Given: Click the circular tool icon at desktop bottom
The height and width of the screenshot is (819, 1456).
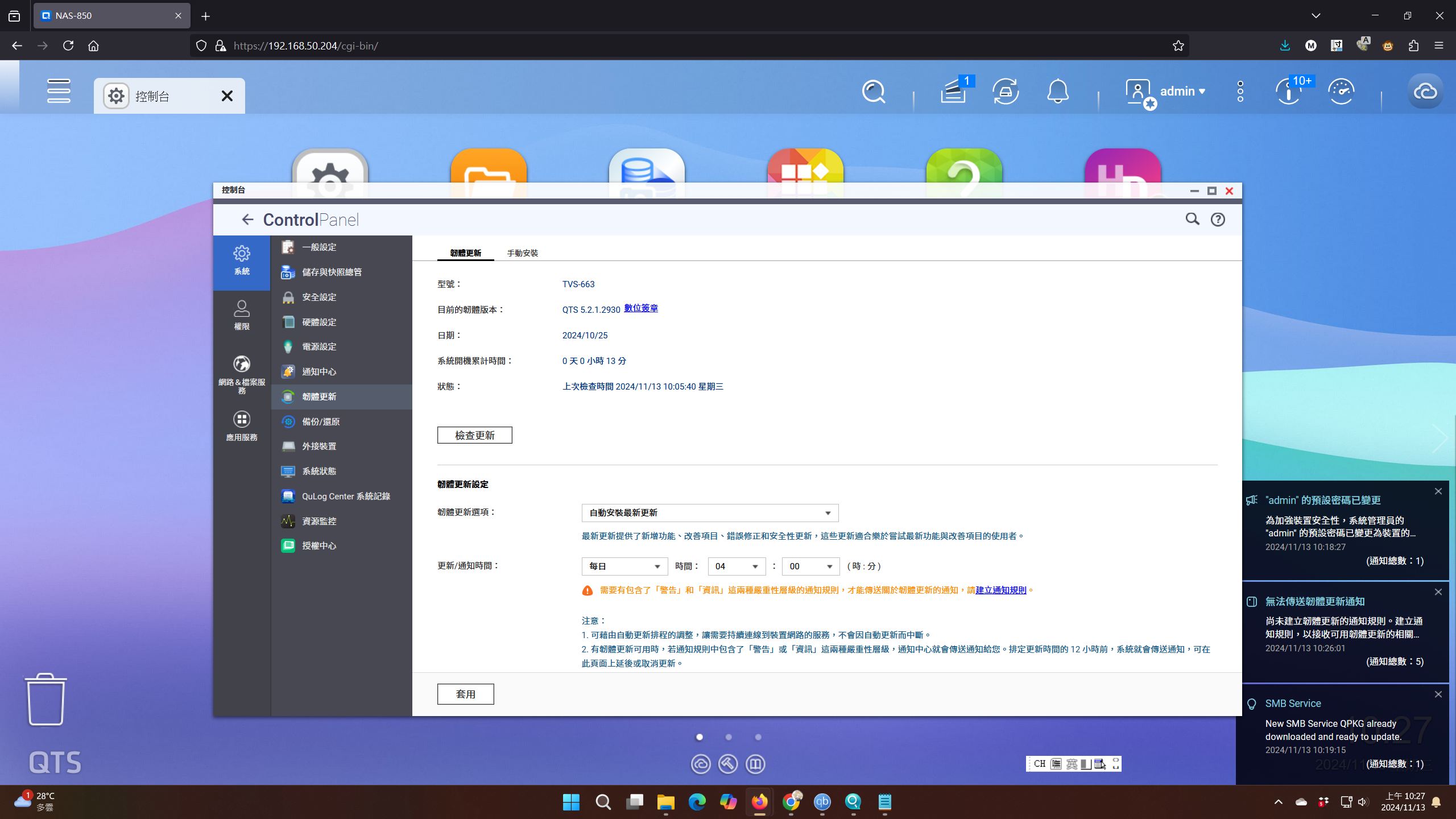Looking at the screenshot, I should tap(728, 764).
